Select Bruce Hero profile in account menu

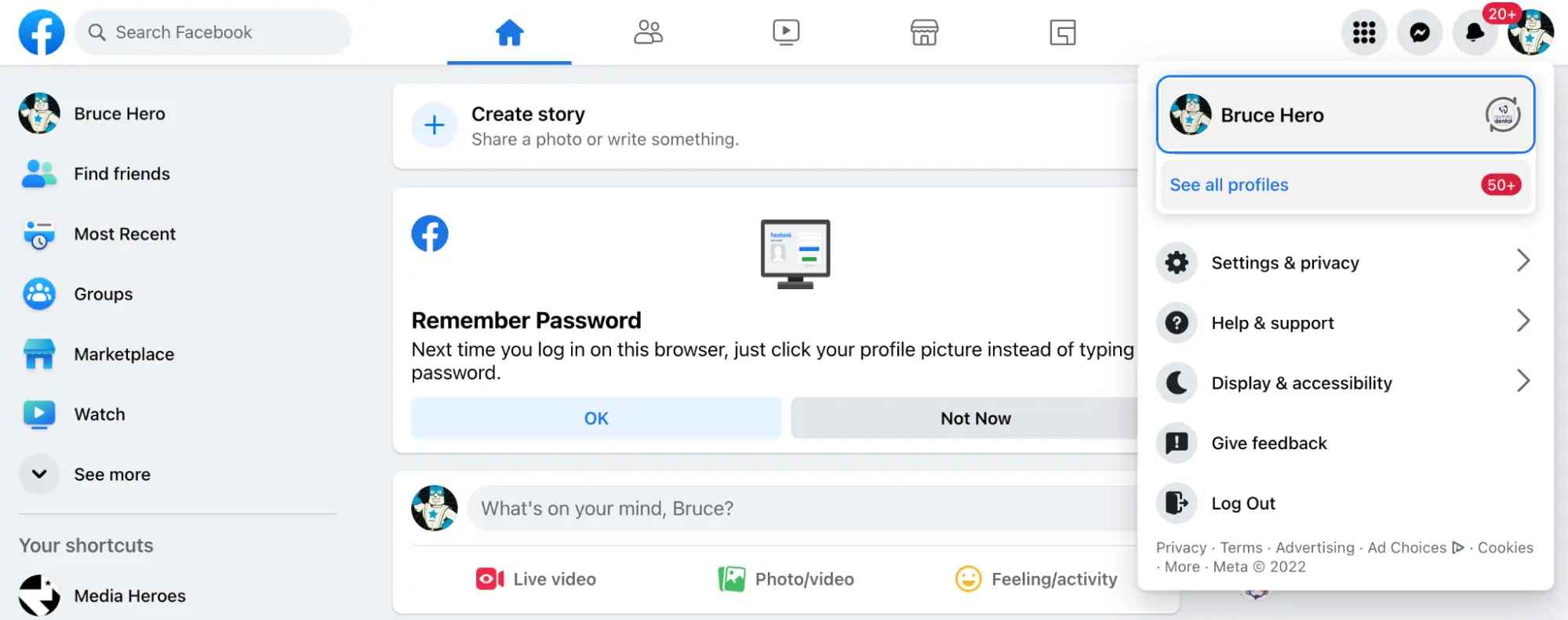coord(1345,114)
